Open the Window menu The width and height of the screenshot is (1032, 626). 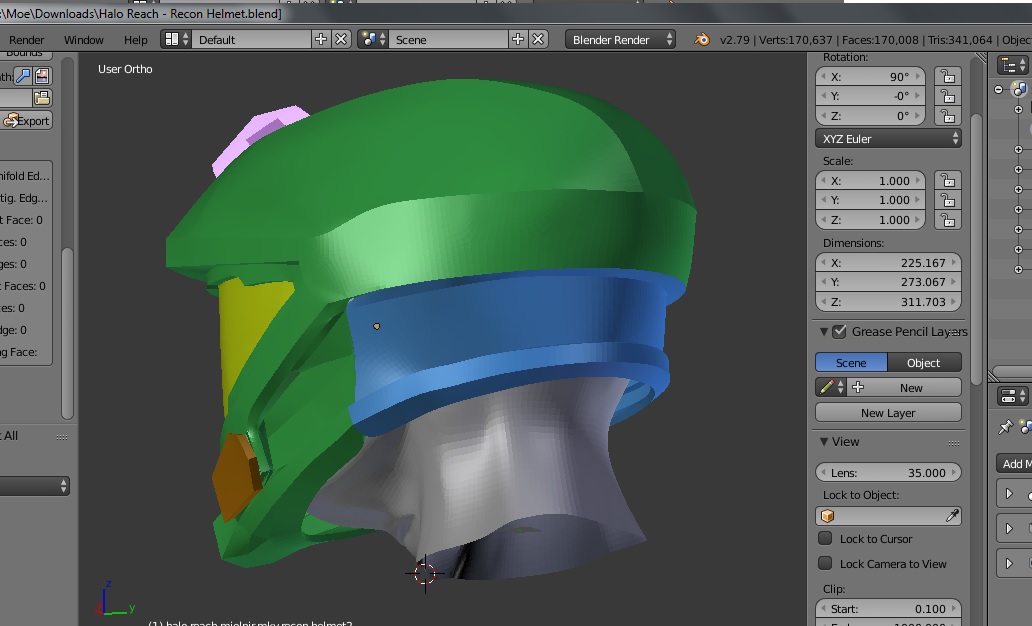[83, 40]
